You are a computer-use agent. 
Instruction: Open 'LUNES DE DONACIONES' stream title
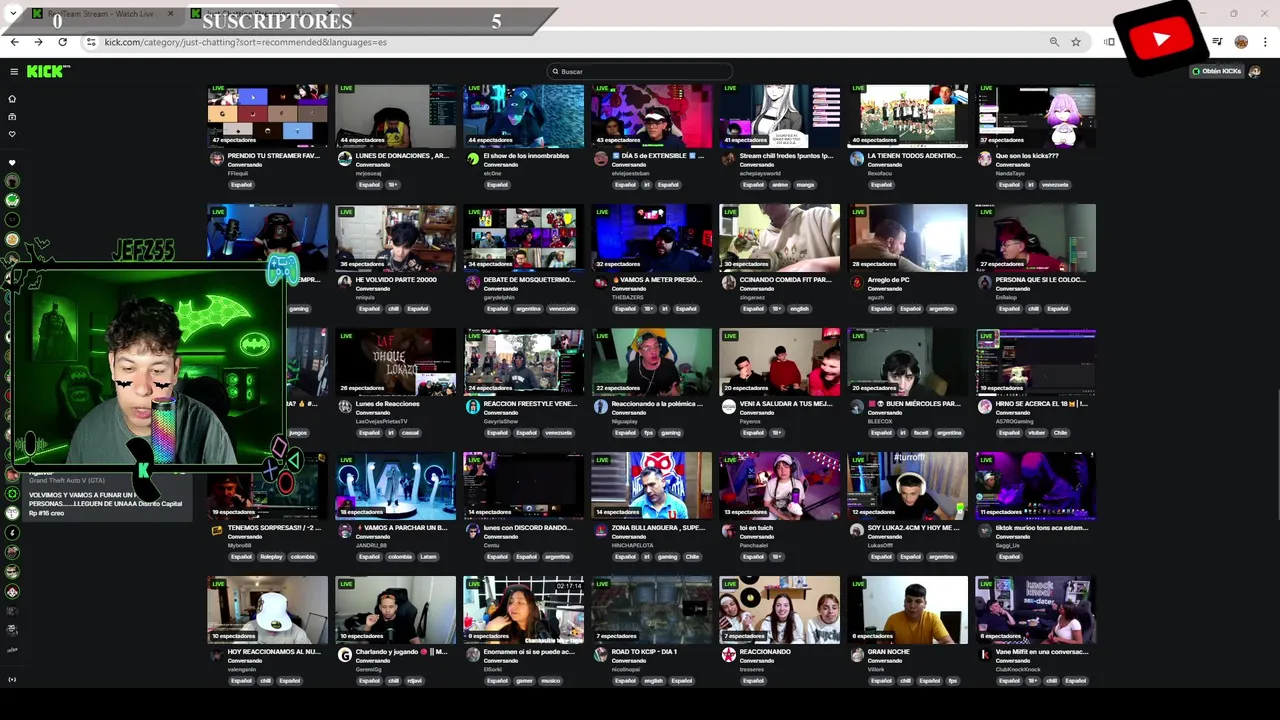click(402, 156)
